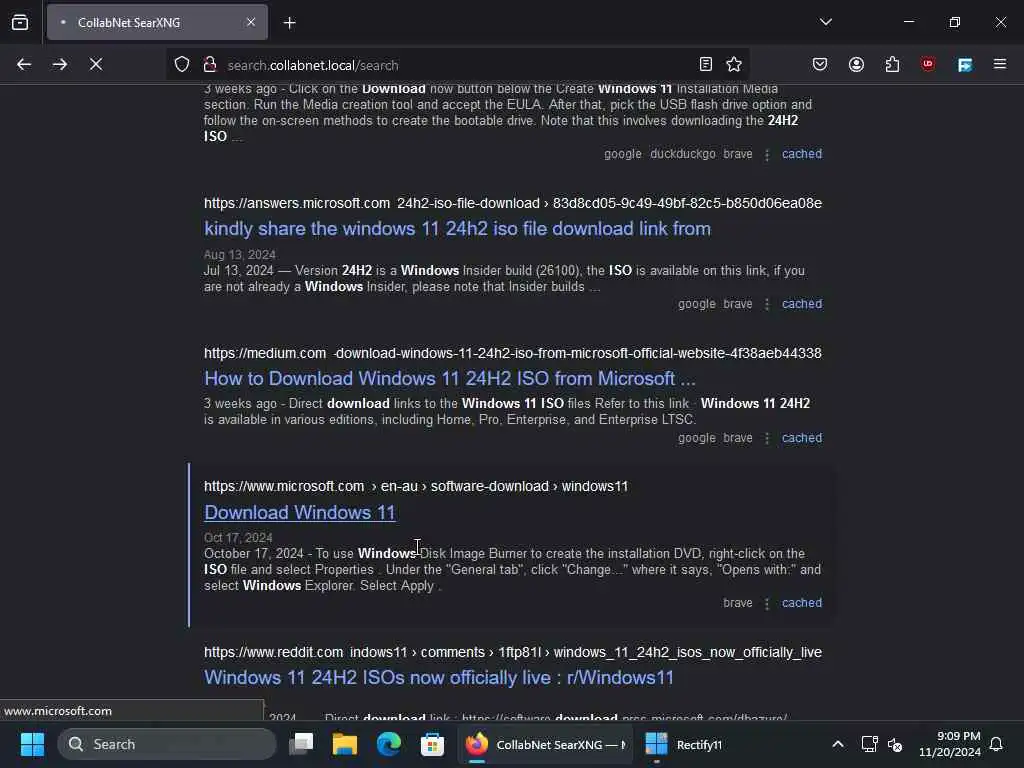View site security lock information

(x=210, y=65)
